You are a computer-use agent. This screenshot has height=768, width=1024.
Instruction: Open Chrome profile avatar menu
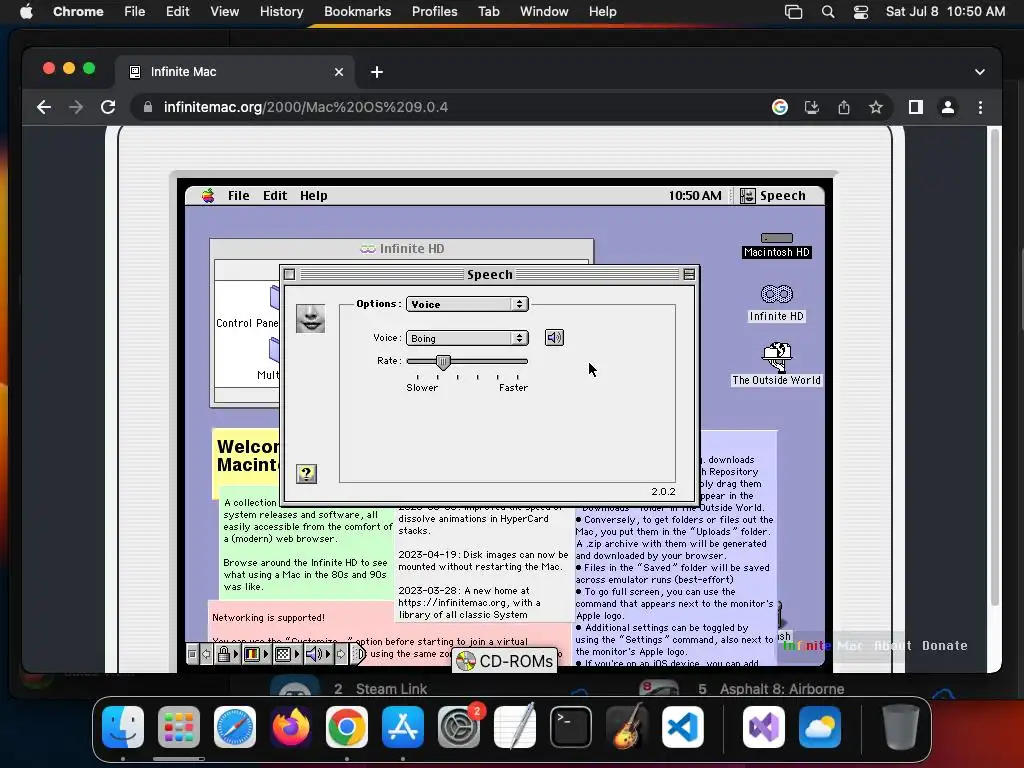(948, 107)
